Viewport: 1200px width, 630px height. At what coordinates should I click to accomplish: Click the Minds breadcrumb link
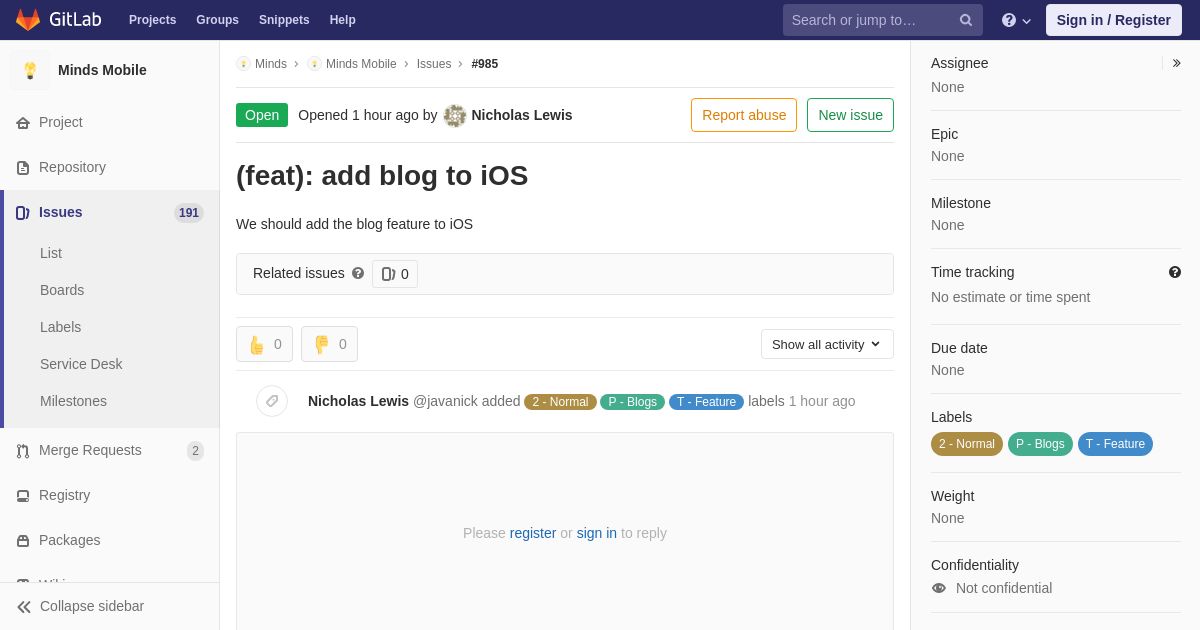271,64
